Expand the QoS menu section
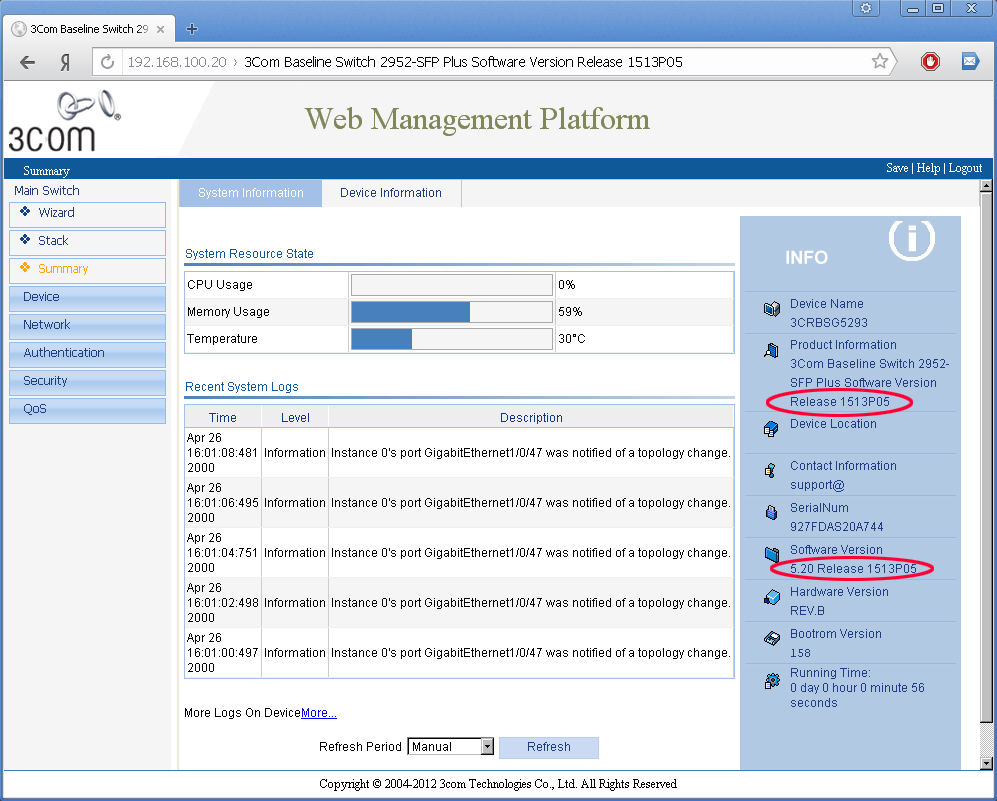Image resolution: width=997 pixels, height=801 pixels. [x=88, y=409]
